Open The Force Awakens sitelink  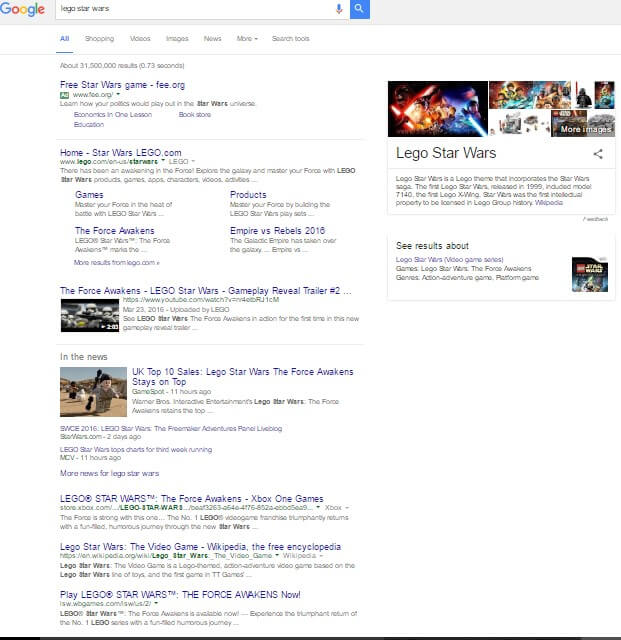point(114,231)
